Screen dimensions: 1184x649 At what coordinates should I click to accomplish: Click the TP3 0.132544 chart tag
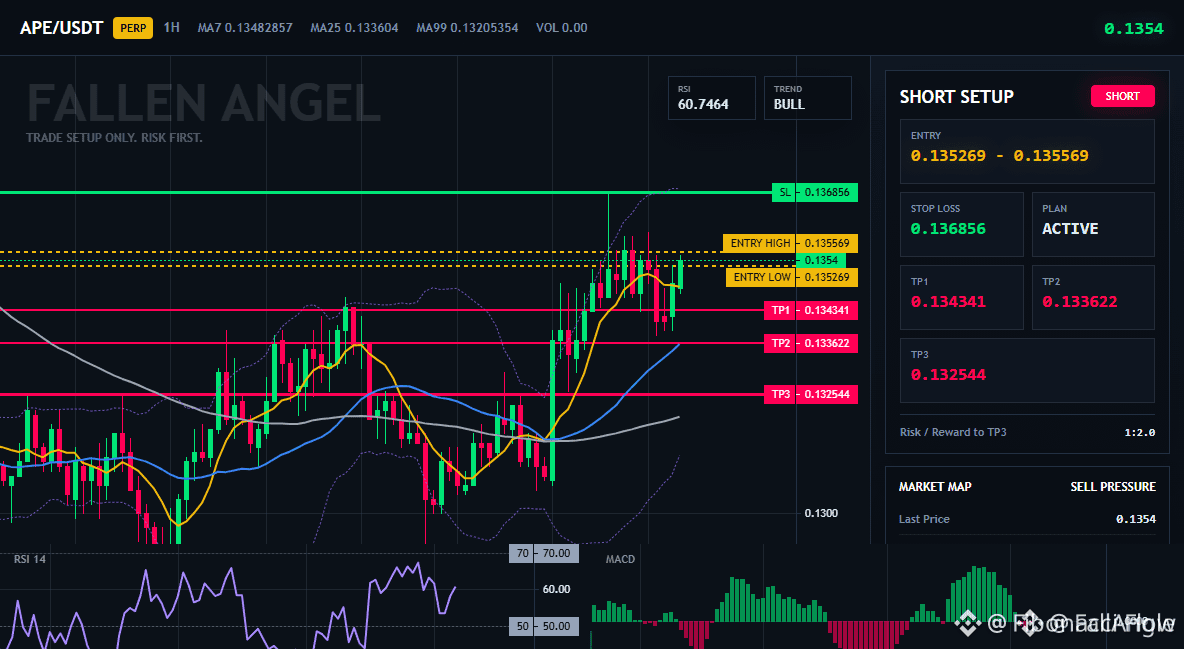coord(811,394)
